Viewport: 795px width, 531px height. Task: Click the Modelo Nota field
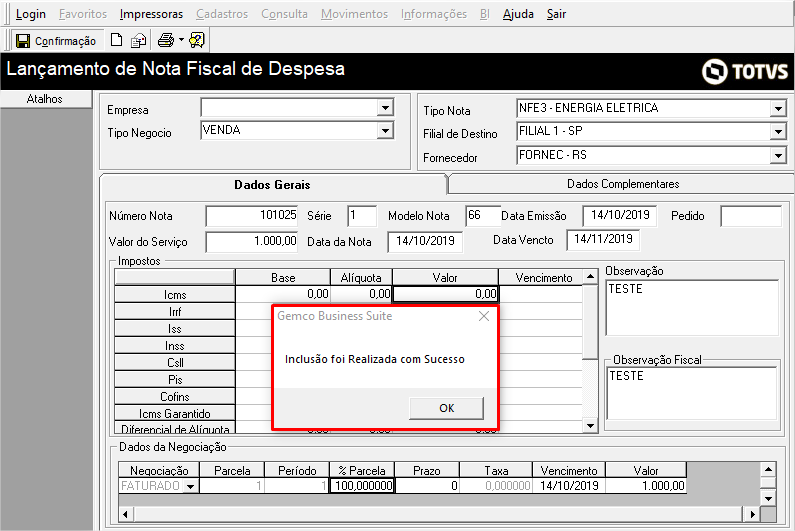coord(483,216)
